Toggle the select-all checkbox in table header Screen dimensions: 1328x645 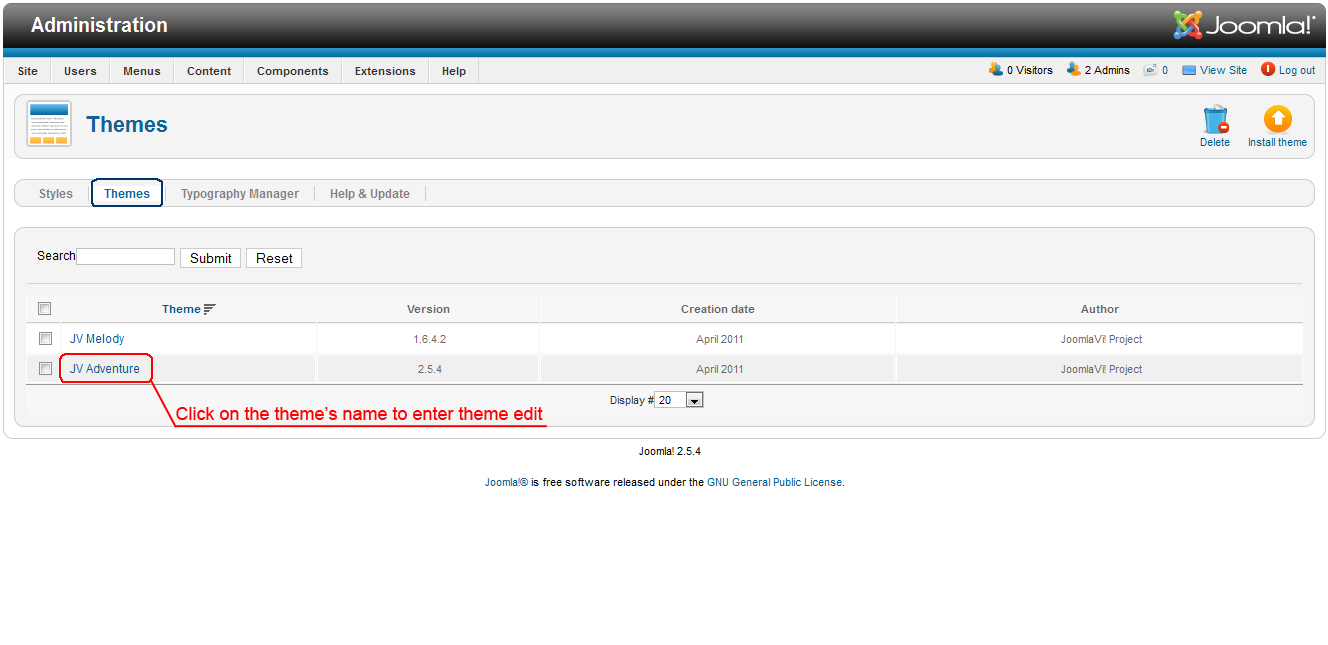pyautogui.click(x=44, y=308)
